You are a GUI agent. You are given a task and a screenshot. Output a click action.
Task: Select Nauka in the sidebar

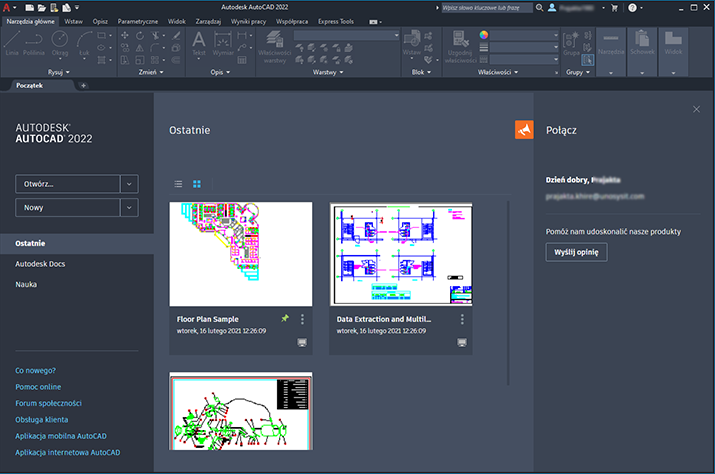[26, 284]
